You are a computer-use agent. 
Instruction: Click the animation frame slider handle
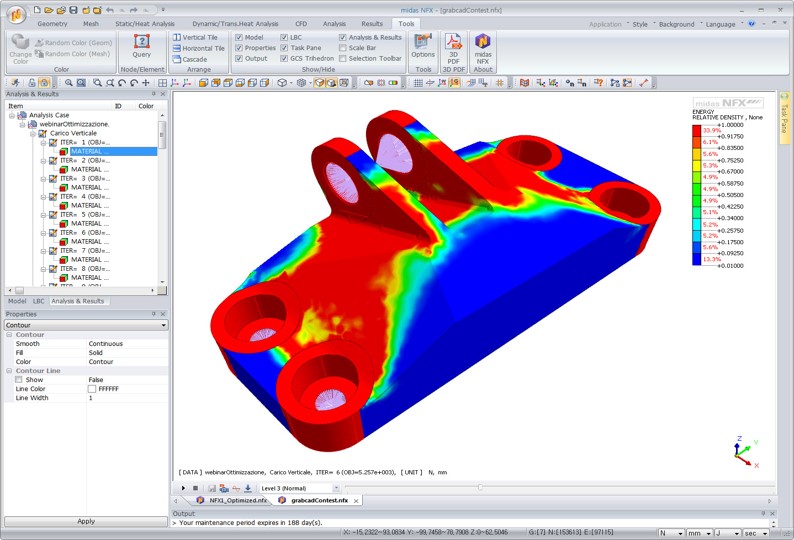(x=480, y=487)
